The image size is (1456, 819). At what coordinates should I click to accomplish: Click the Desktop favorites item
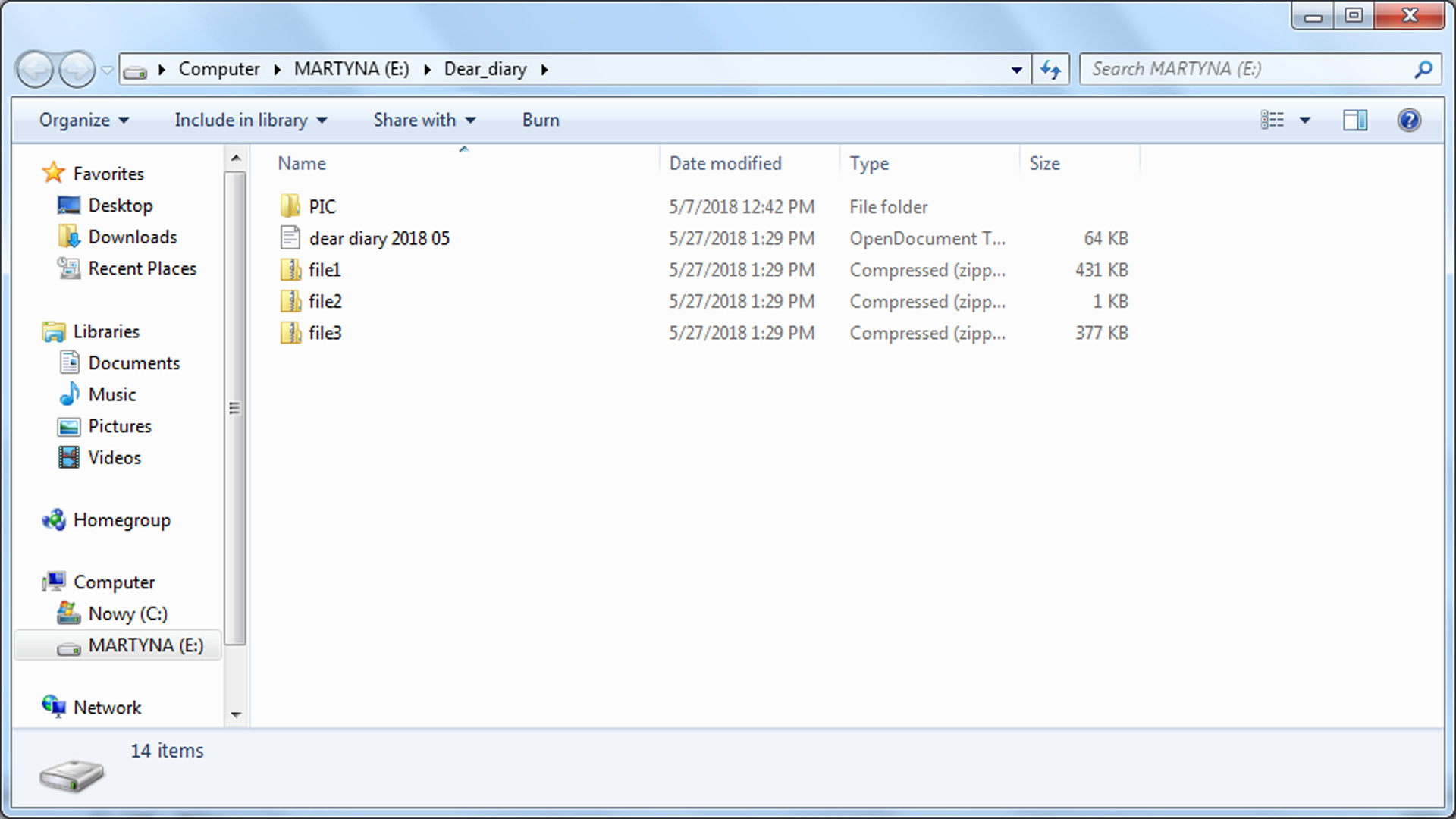click(x=120, y=205)
